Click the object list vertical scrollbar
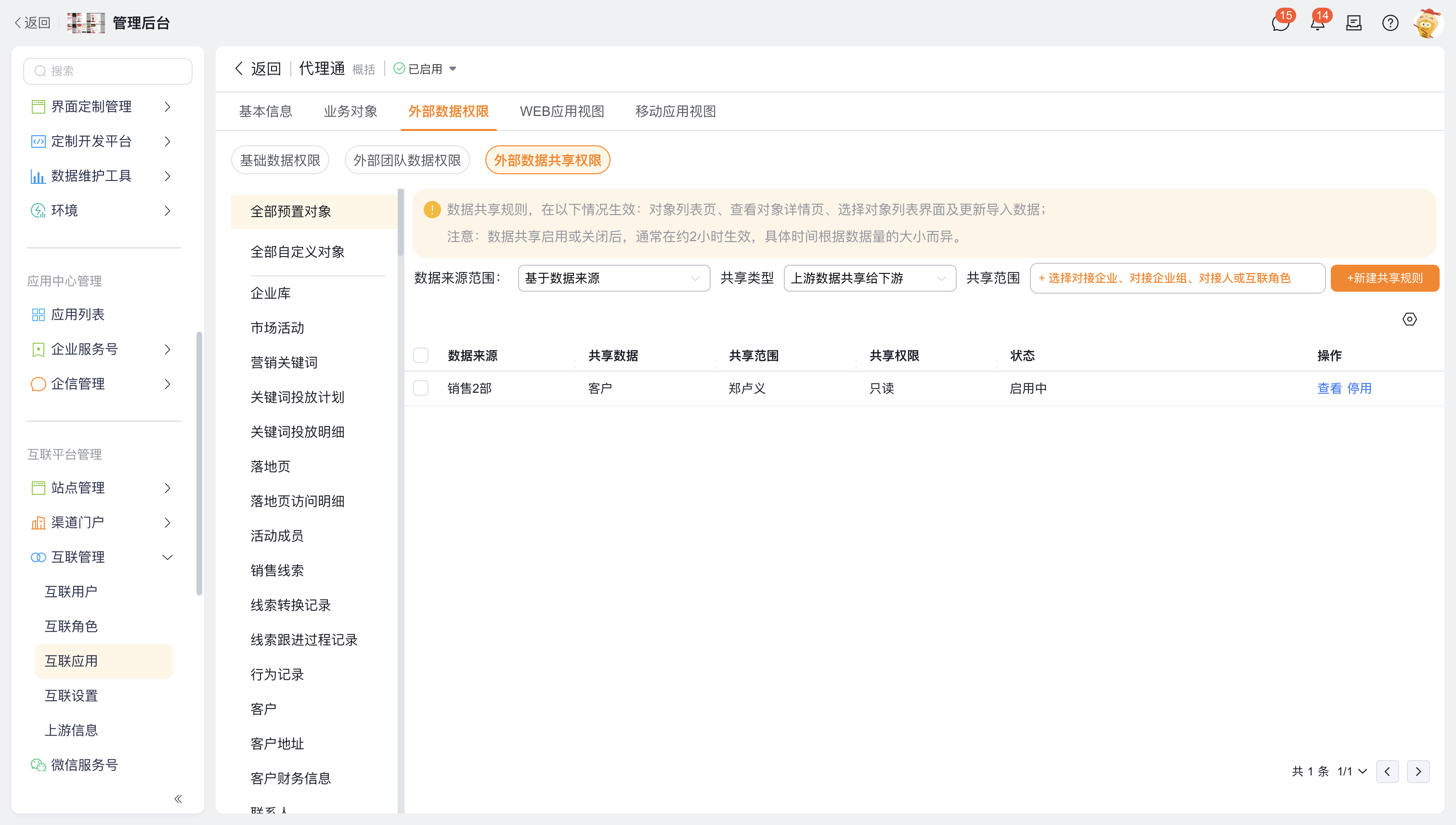 401,223
